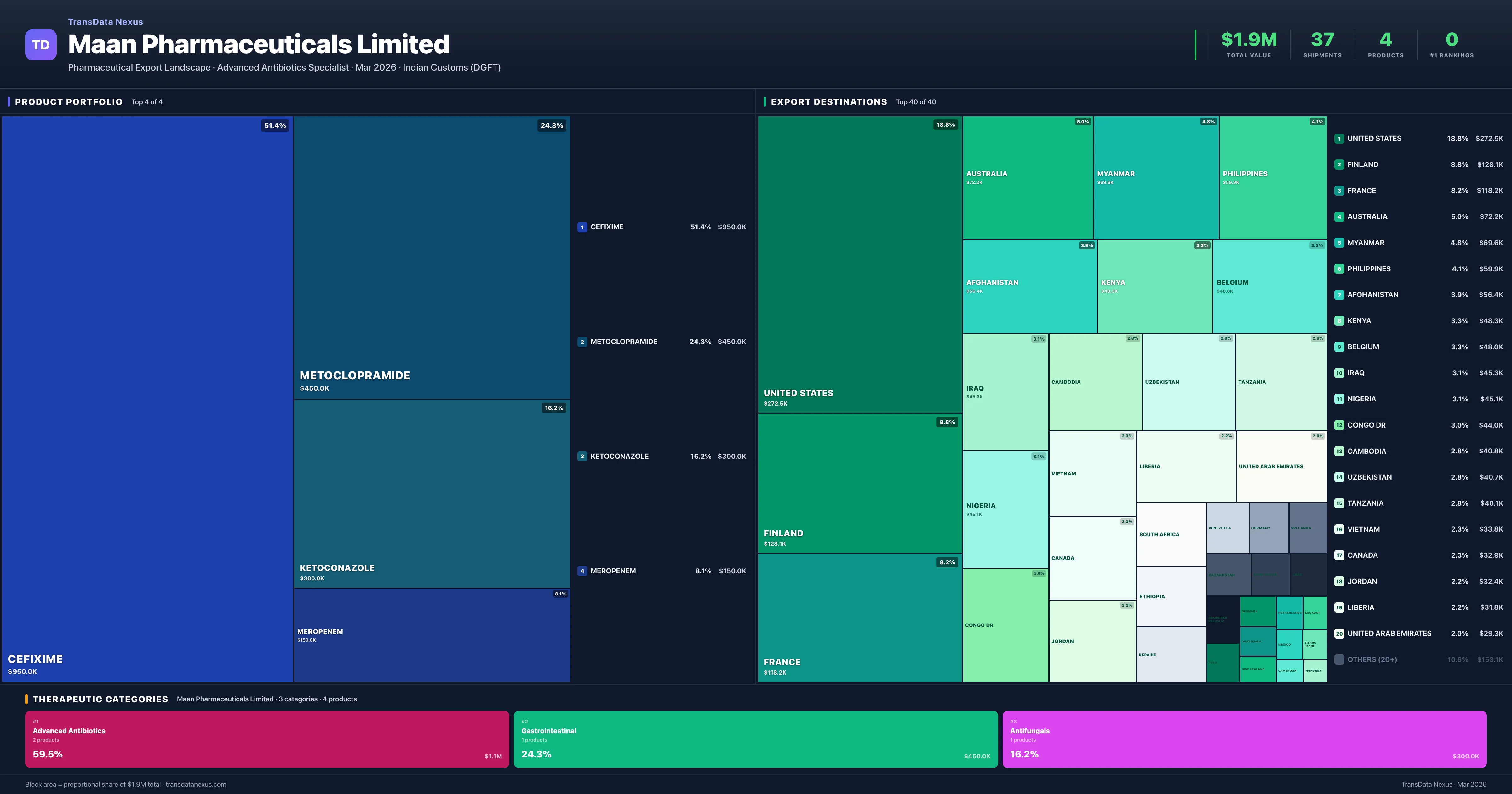Select the KETOCONAZOLE treemap block

point(432,493)
